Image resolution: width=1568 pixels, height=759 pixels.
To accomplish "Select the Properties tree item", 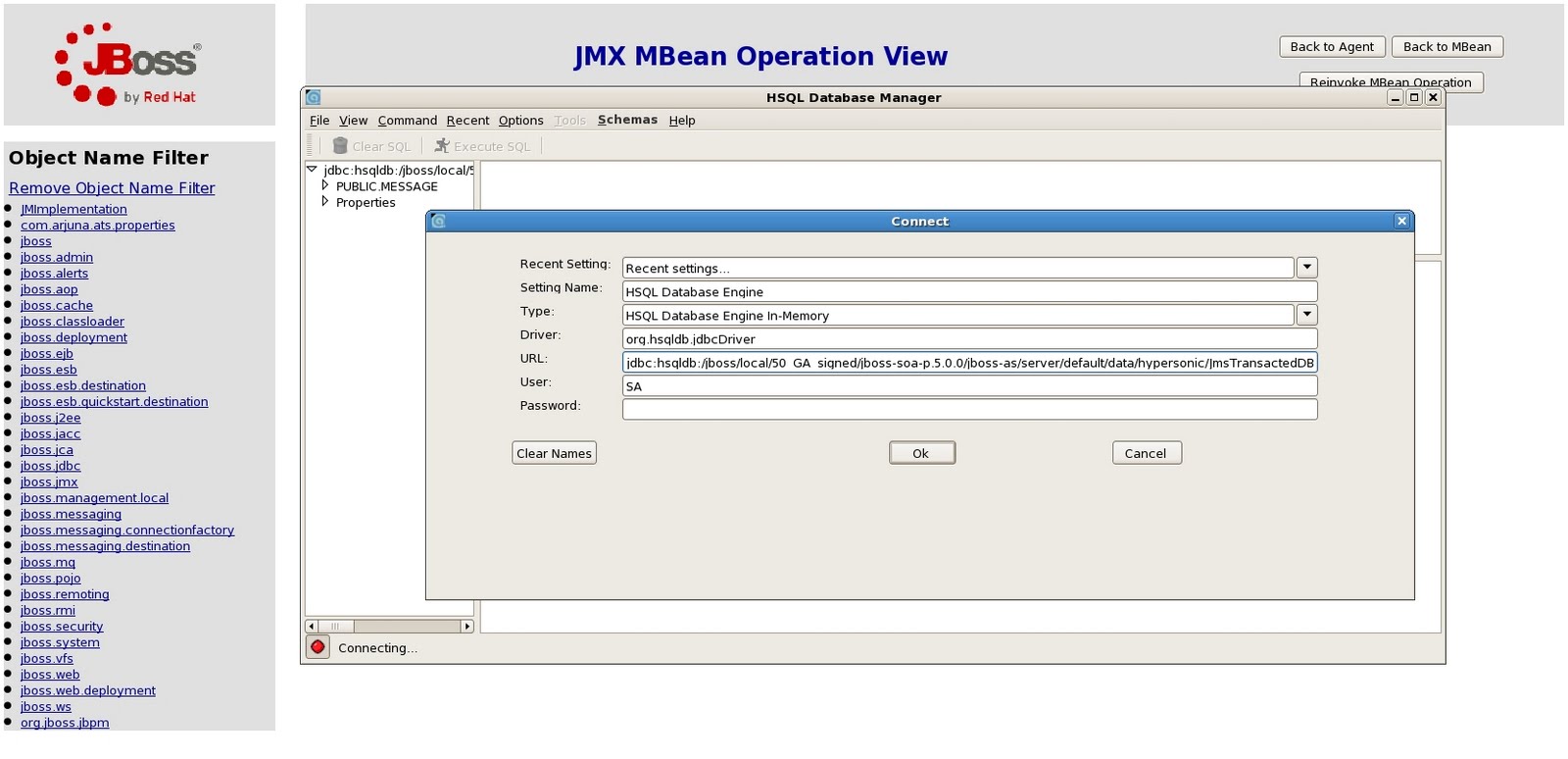I will tap(366, 203).
